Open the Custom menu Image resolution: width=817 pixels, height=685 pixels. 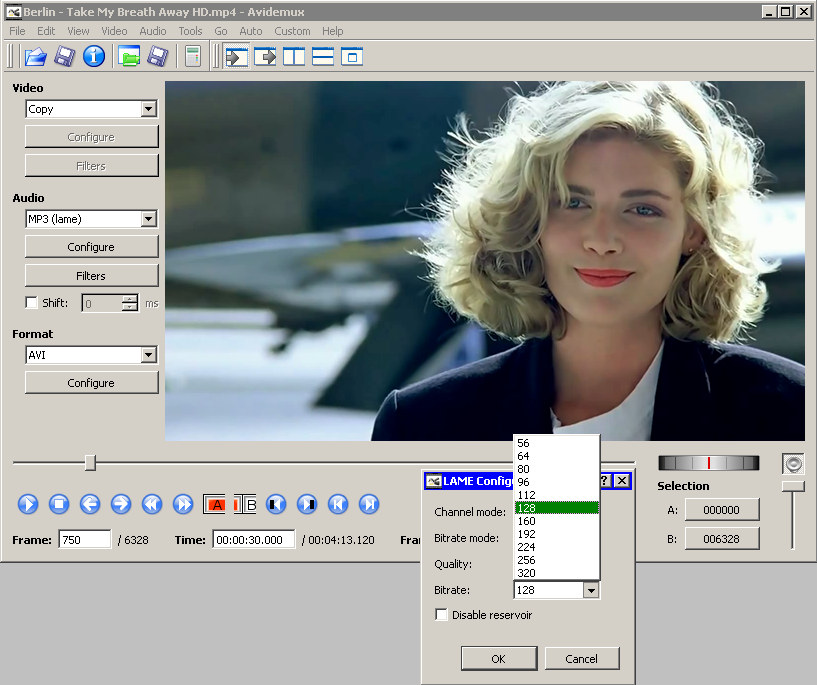point(292,31)
